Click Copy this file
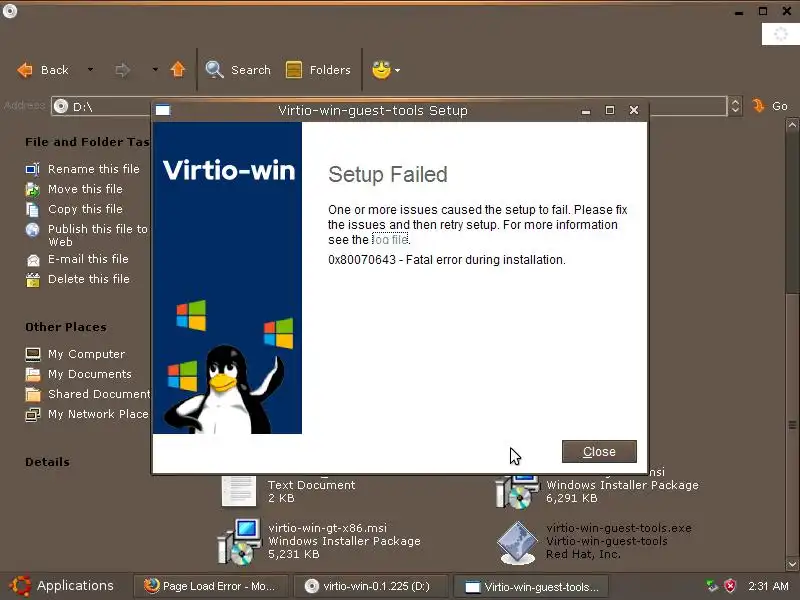Screen dimensions: 800x600 pyautogui.click(x=85, y=209)
